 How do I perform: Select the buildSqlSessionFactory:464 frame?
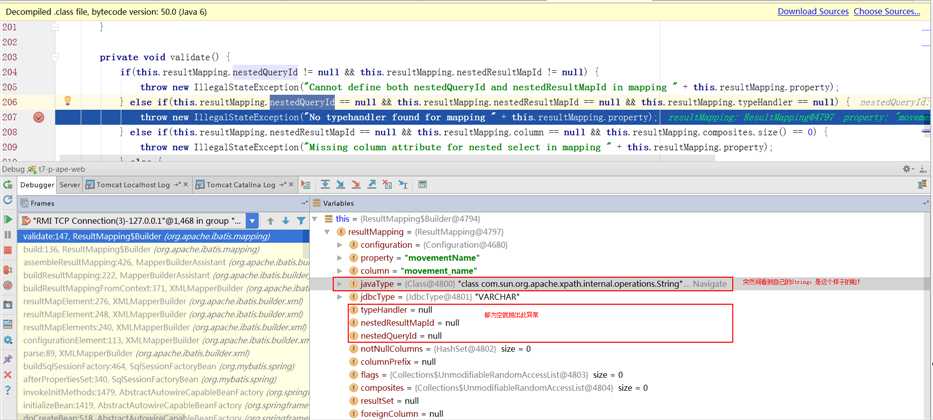[163, 366]
